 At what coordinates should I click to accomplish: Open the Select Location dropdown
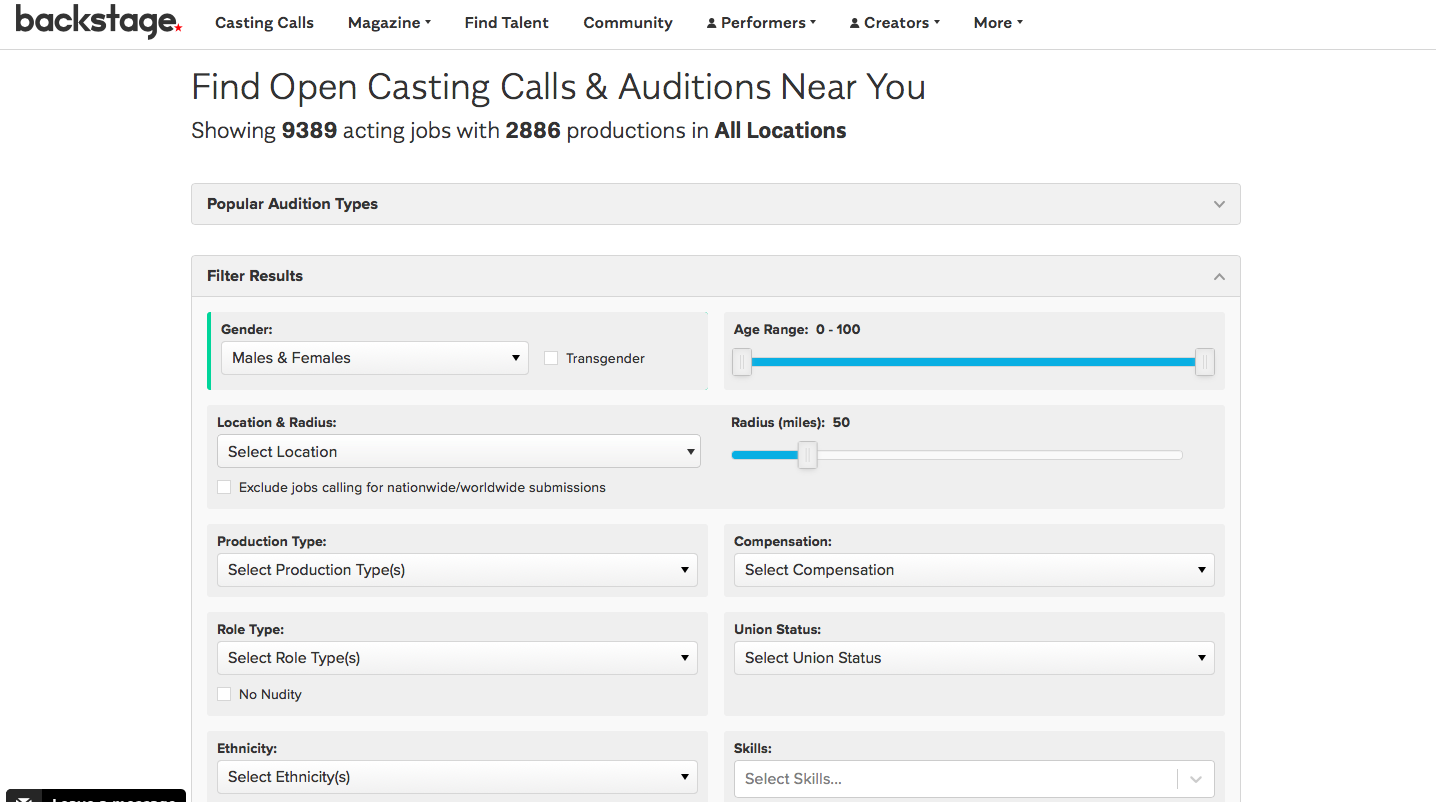tap(458, 452)
